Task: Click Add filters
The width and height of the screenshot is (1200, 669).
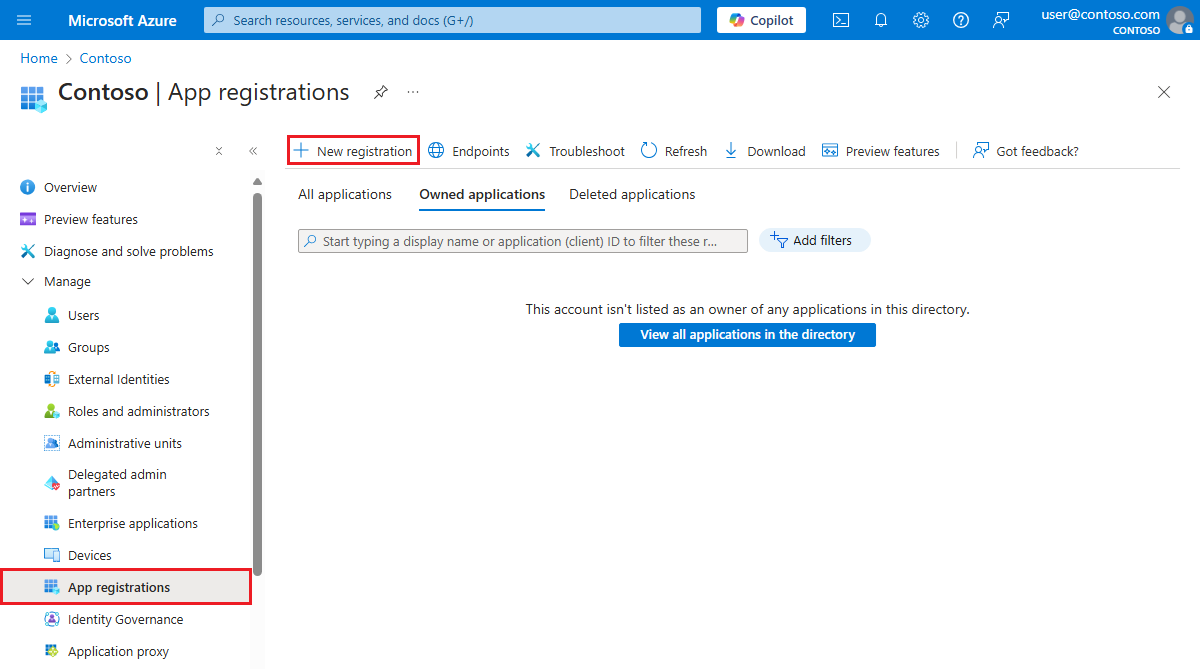Action: pos(815,240)
